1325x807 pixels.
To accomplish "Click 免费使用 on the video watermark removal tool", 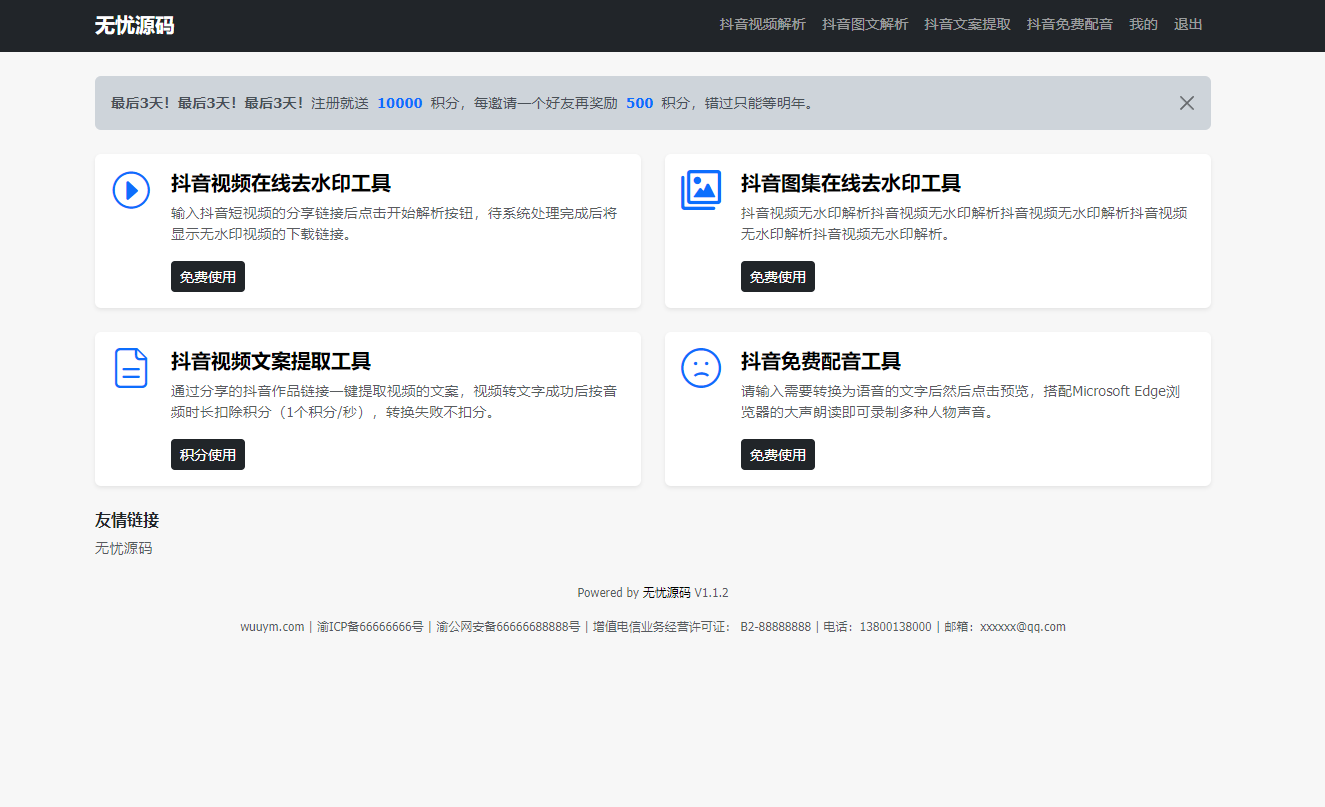I will click(208, 276).
